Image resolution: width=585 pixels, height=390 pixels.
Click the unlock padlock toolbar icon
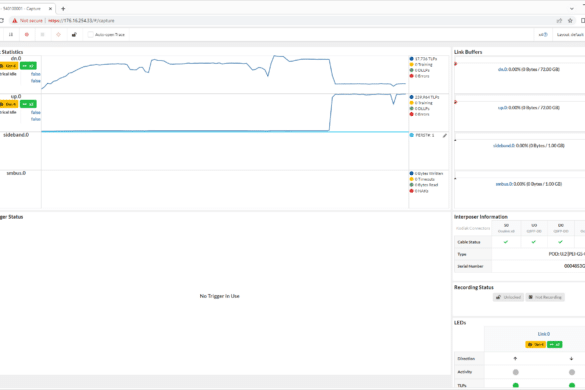click(74, 35)
